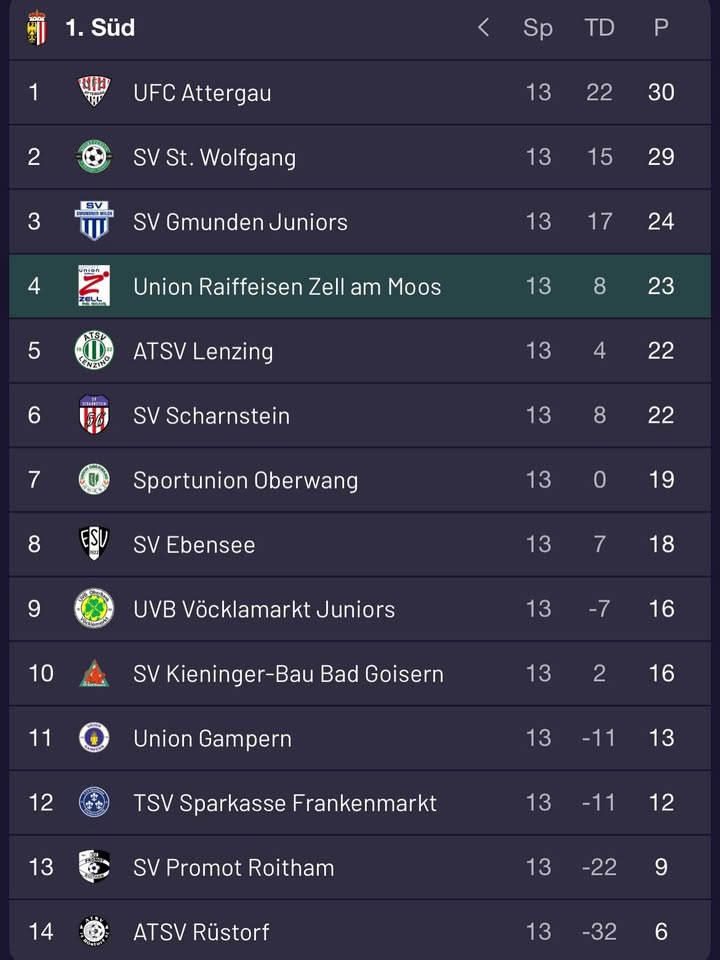Tap the 1. Süd league title
The image size is (720, 960).
tap(100, 28)
